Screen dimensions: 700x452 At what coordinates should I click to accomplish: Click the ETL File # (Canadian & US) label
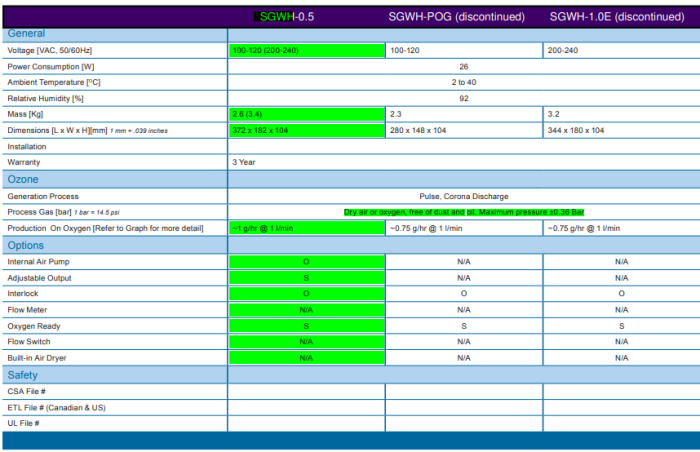(x=55, y=407)
